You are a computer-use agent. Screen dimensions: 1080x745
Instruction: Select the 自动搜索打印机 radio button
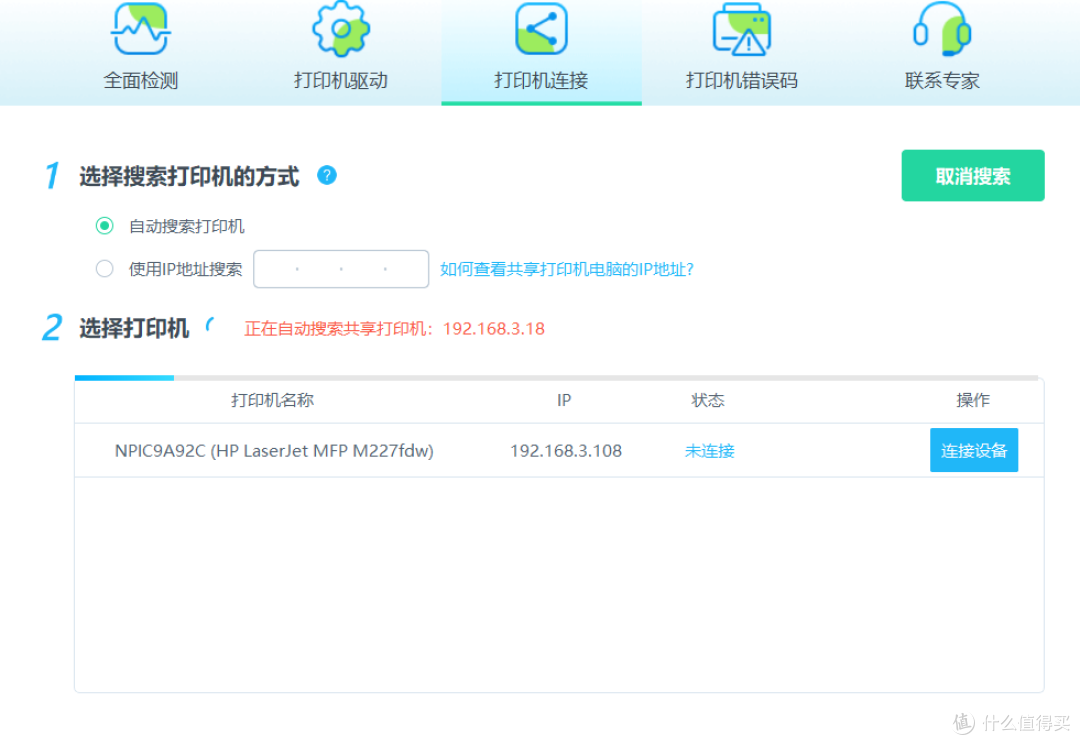click(x=105, y=226)
